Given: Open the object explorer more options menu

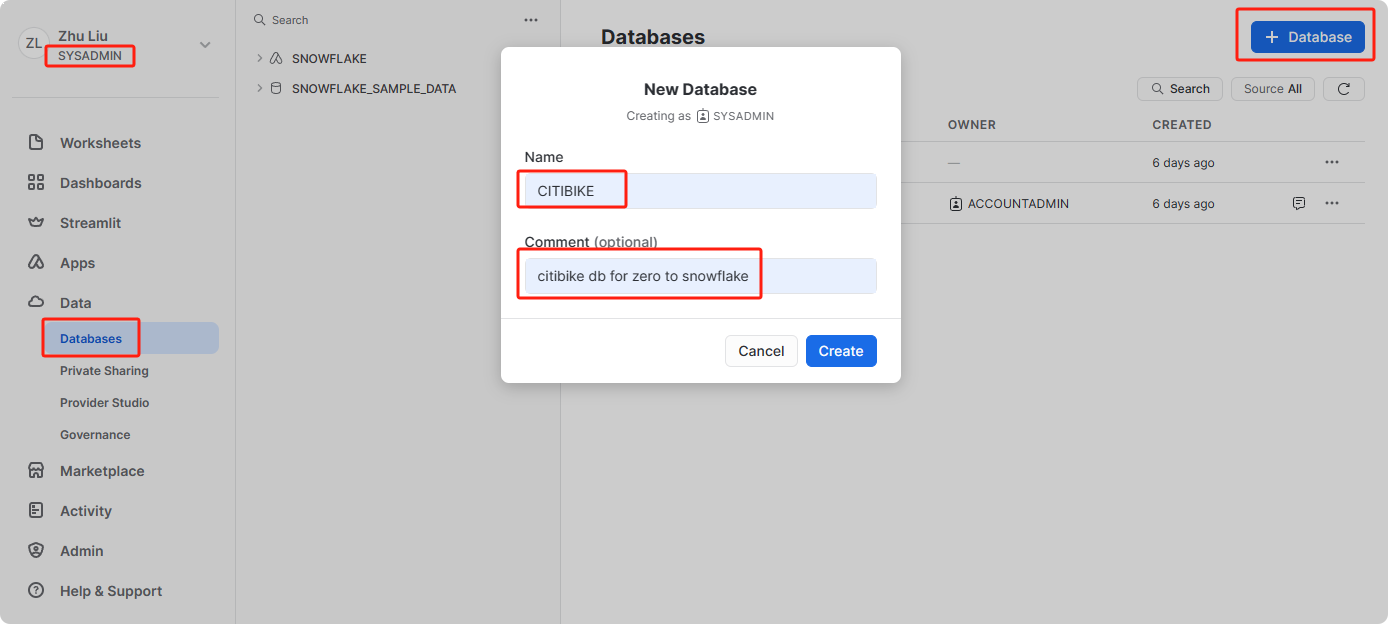Looking at the screenshot, I should coord(531,20).
